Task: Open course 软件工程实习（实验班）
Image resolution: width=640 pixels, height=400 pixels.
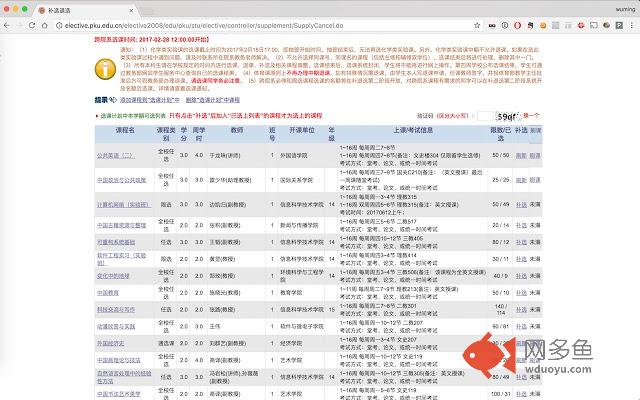Action: click(121, 259)
